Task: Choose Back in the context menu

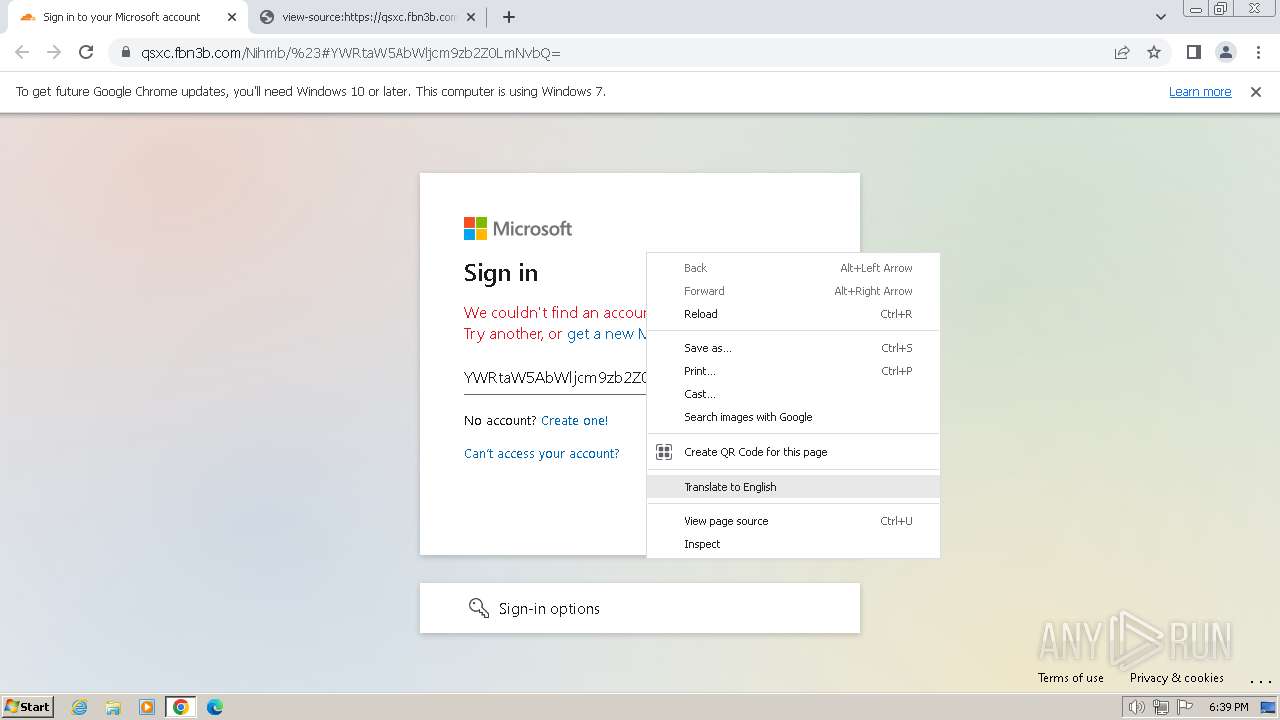Action: coord(793,268)
